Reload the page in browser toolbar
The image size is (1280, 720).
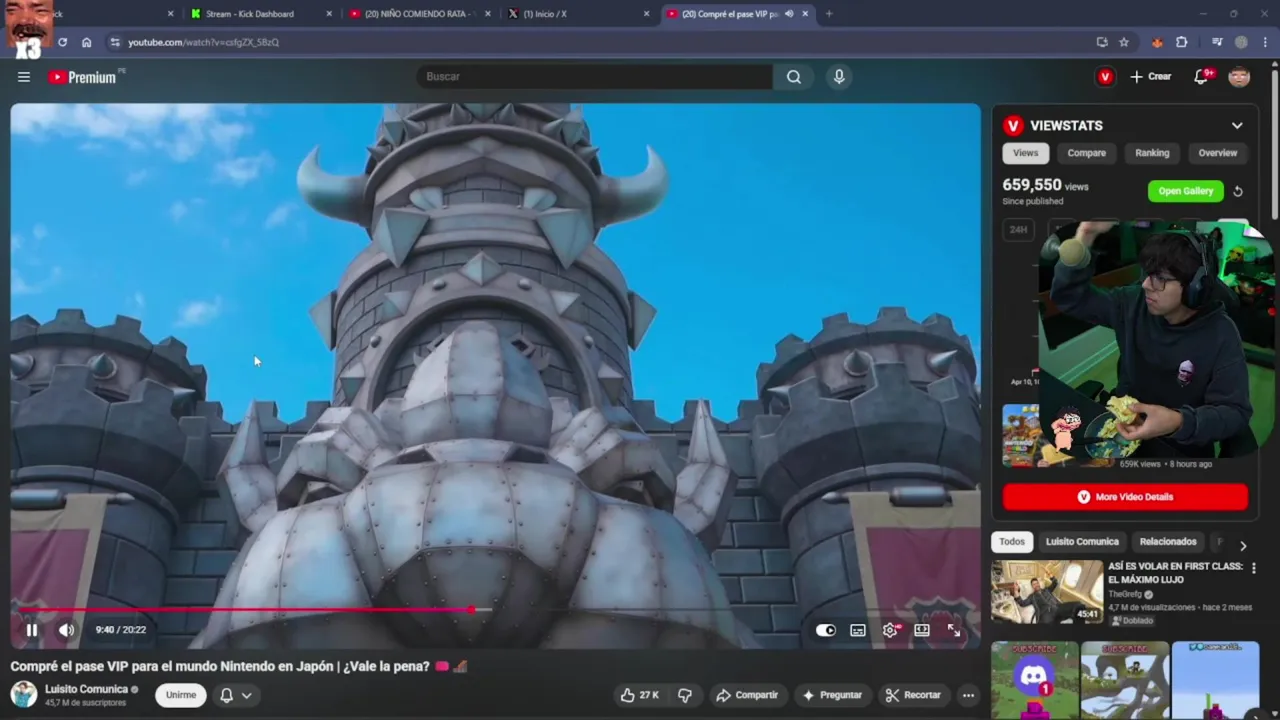coord(62,42)
